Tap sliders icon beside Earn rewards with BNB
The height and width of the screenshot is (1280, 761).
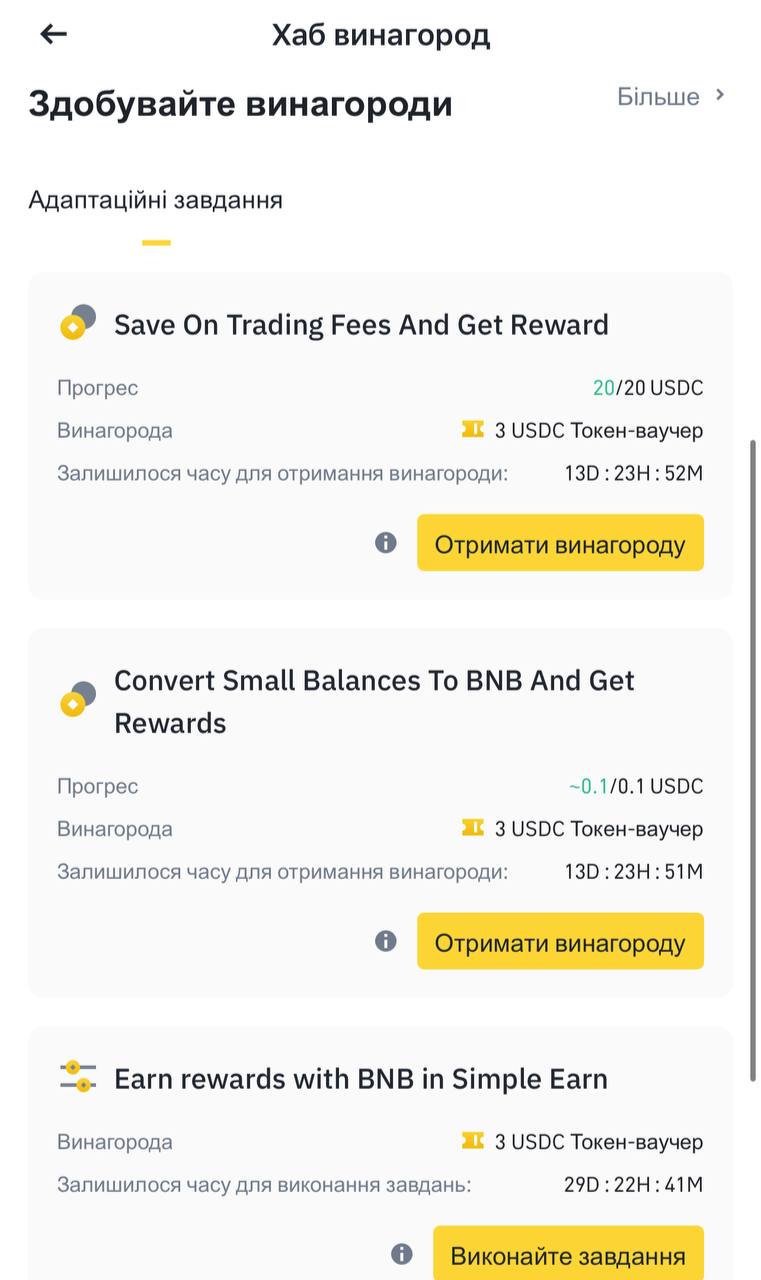[78, 1077]
